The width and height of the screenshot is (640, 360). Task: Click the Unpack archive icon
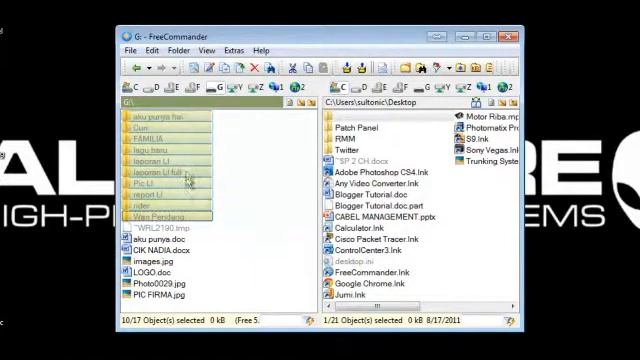tap(362, 68)
